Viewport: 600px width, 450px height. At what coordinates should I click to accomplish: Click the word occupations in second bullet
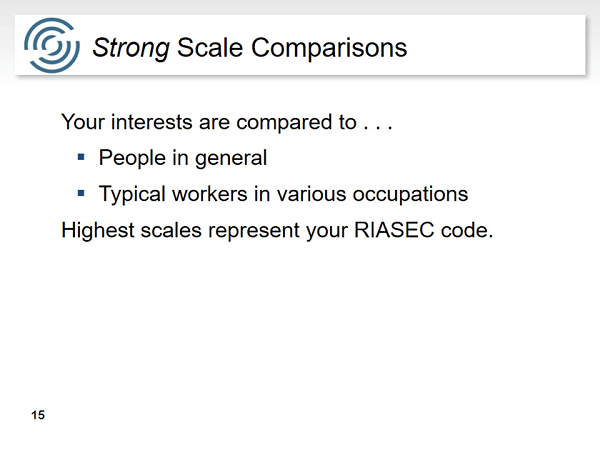point(410,195)
